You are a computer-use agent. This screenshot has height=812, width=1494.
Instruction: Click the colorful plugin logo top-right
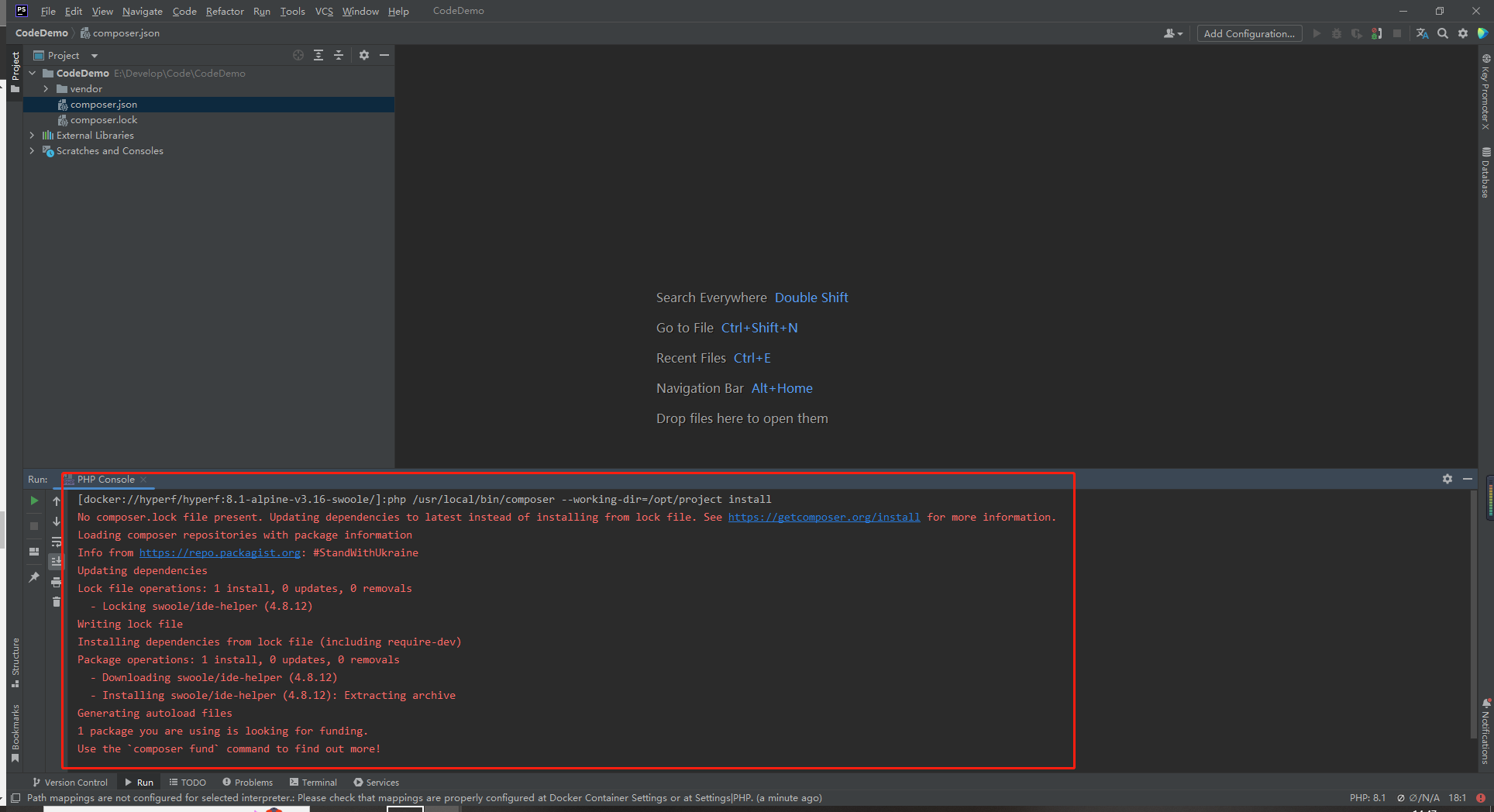click(x=1482, y=33)
